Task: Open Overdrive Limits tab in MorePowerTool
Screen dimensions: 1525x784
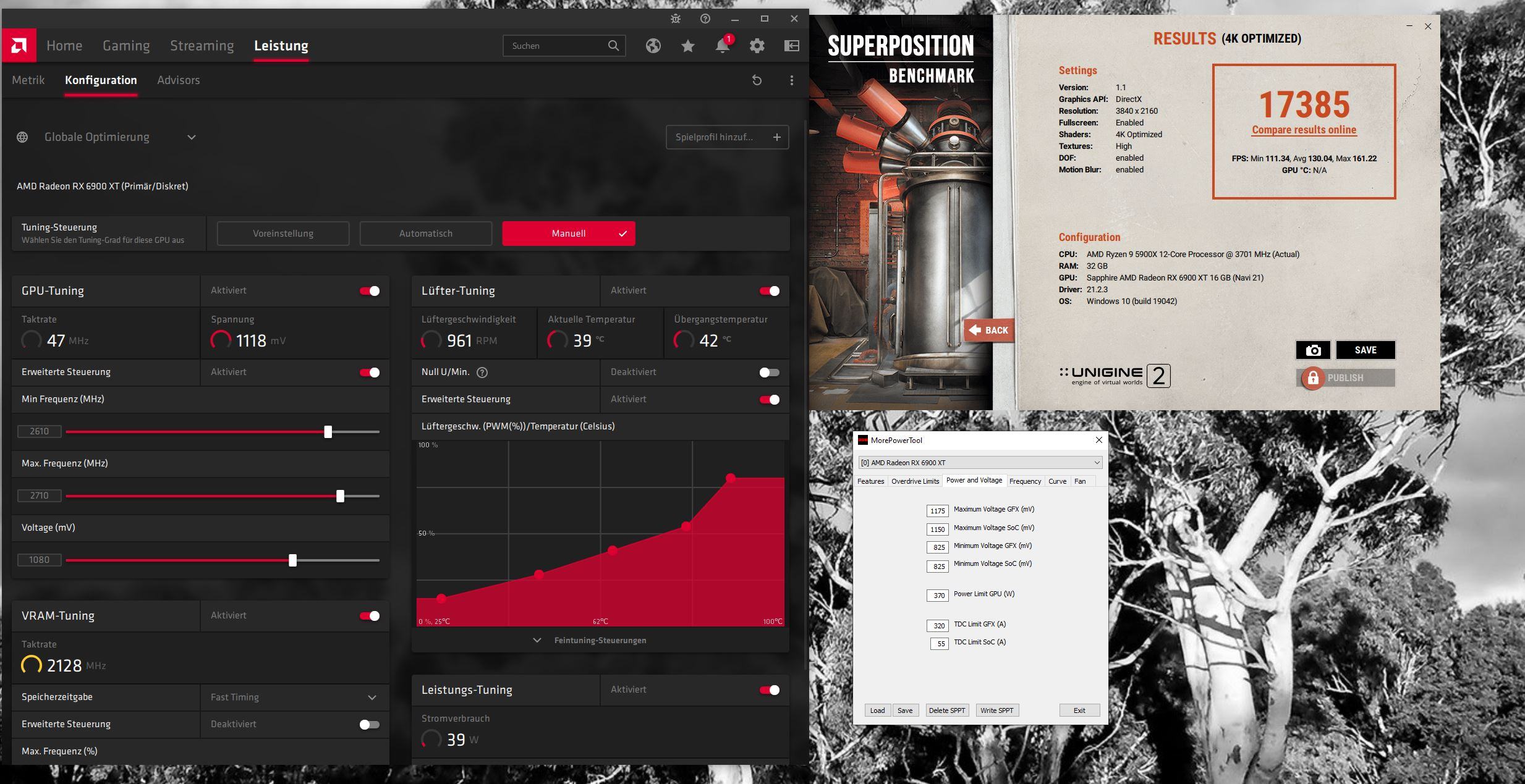Action: [x=915, y=481]
